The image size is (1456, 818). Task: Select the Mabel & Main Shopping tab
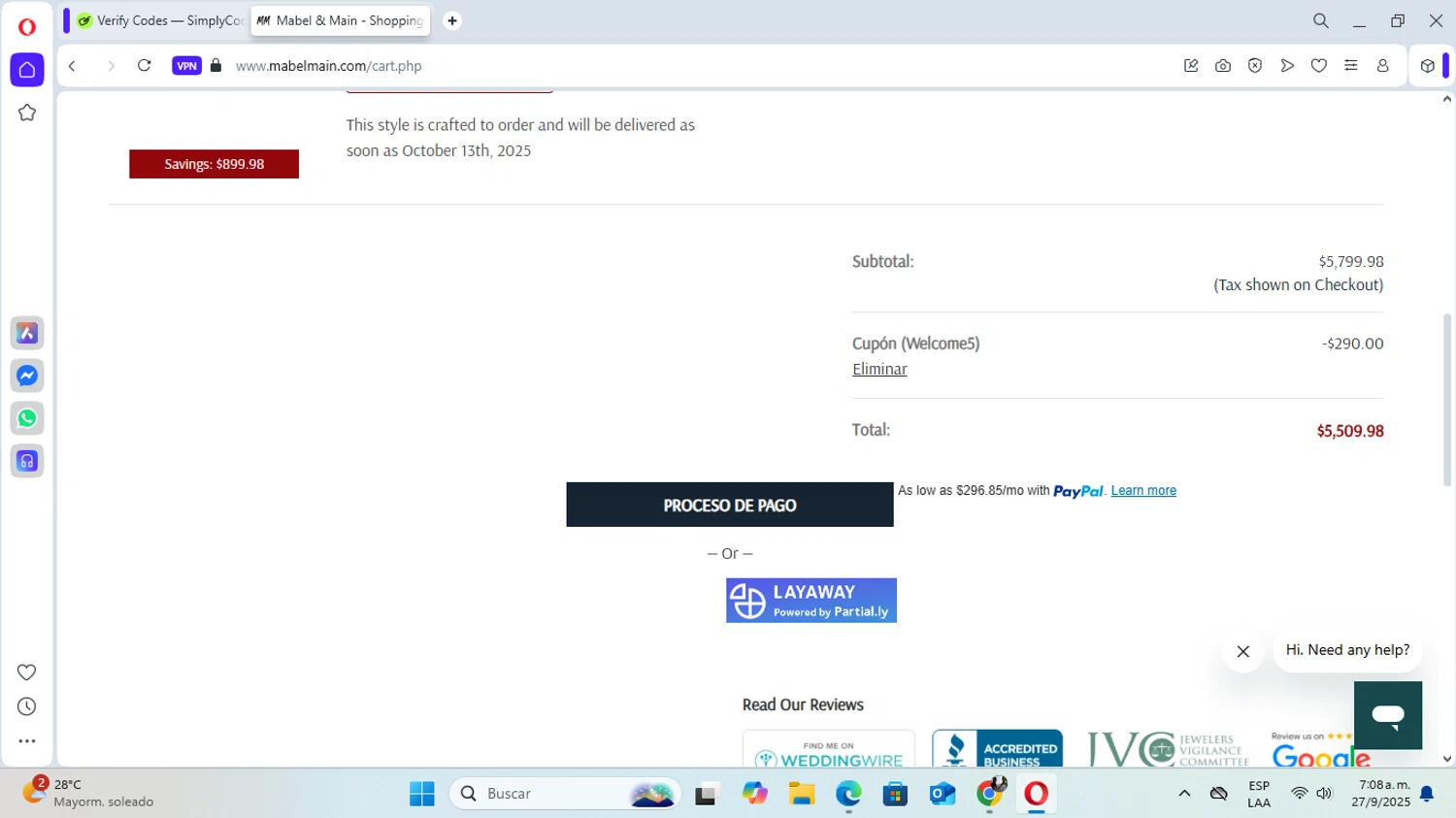click(341, 20)
